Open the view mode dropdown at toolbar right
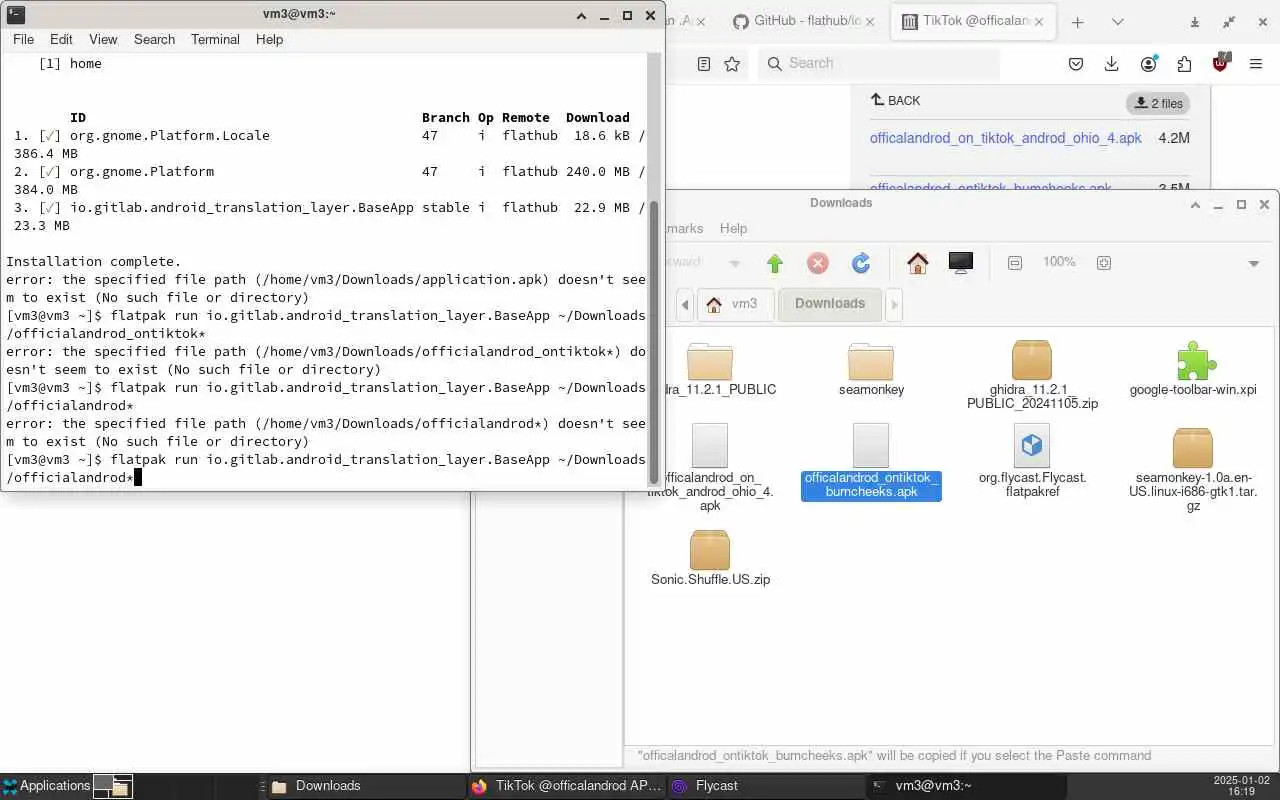 (1253, 263)
